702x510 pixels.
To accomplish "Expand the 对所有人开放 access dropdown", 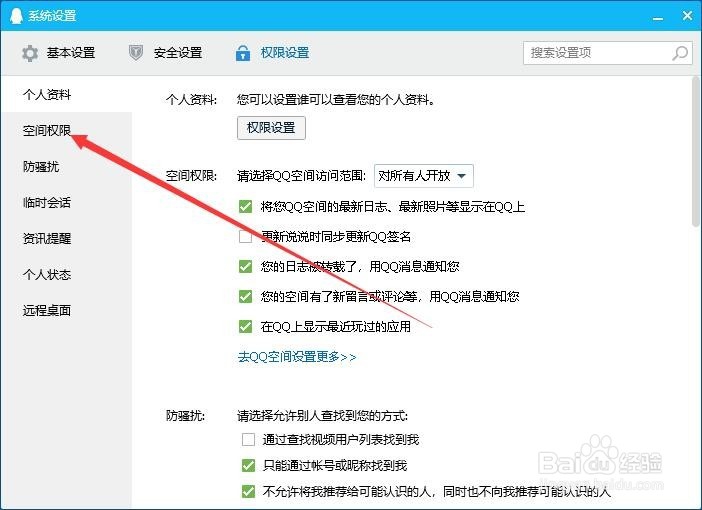I will pos(424,176).
